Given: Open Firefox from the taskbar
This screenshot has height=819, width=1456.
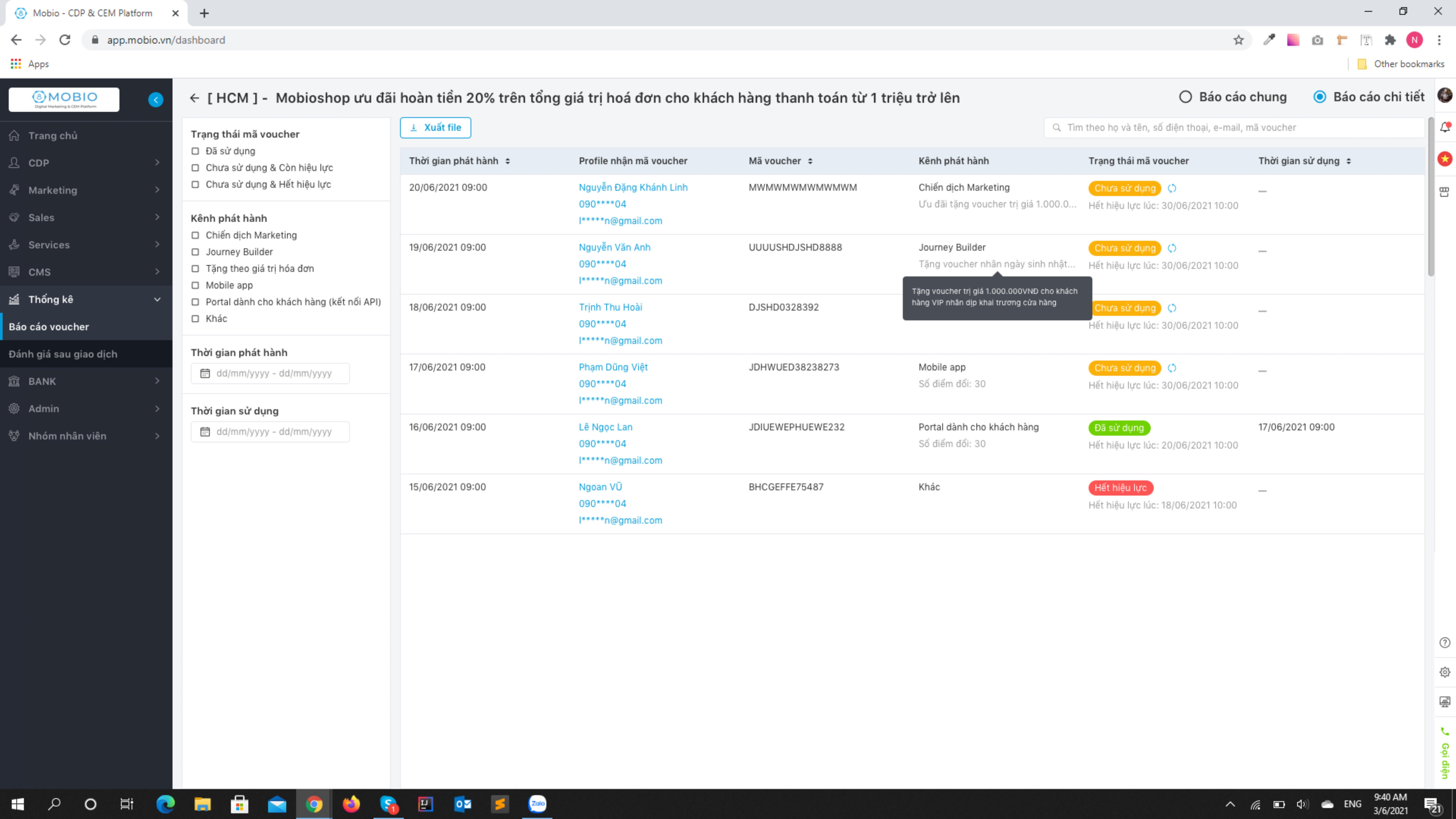Looking at the screenshot, I should coord(351,804).
